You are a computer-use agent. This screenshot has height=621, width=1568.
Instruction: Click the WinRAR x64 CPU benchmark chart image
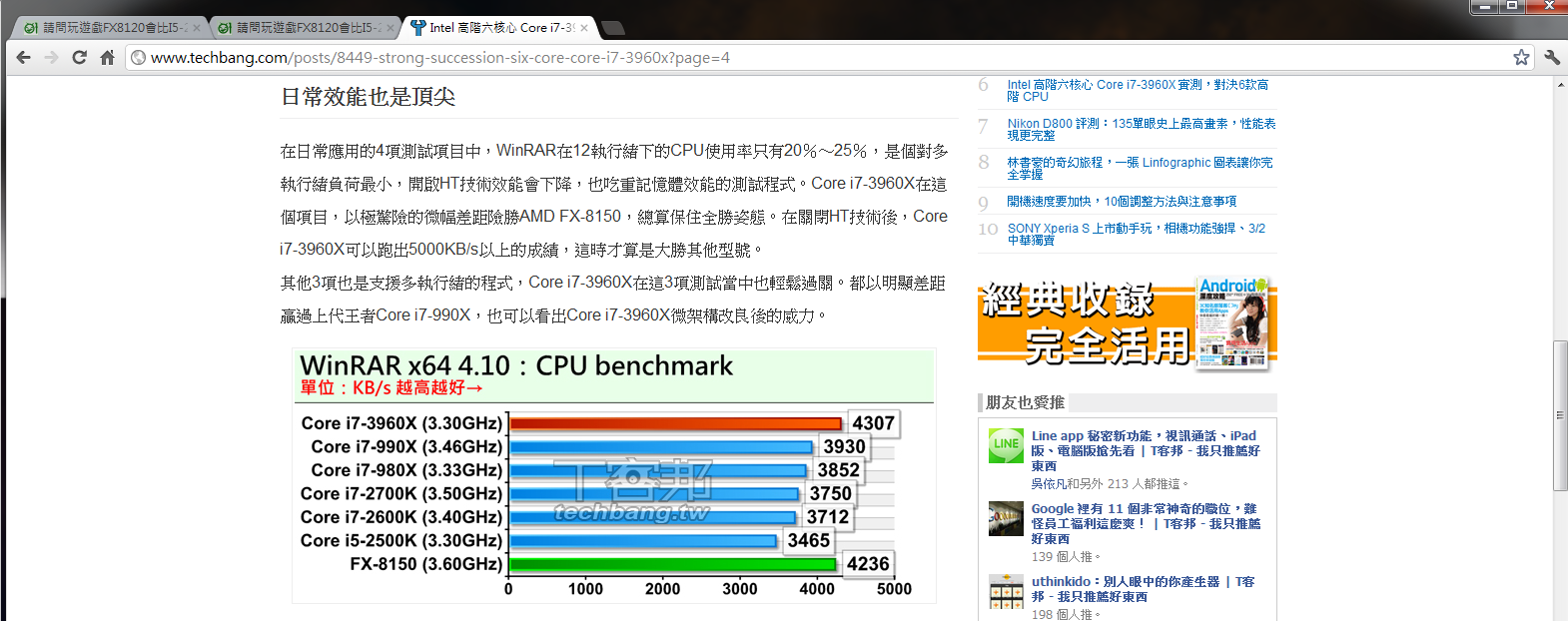[614, 476]
